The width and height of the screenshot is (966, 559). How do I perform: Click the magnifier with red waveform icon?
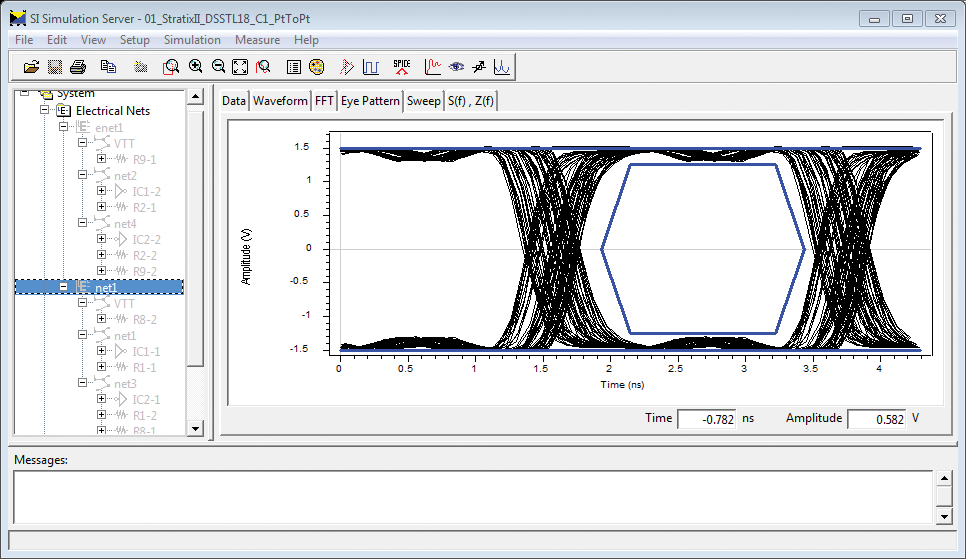click(264, 67)
